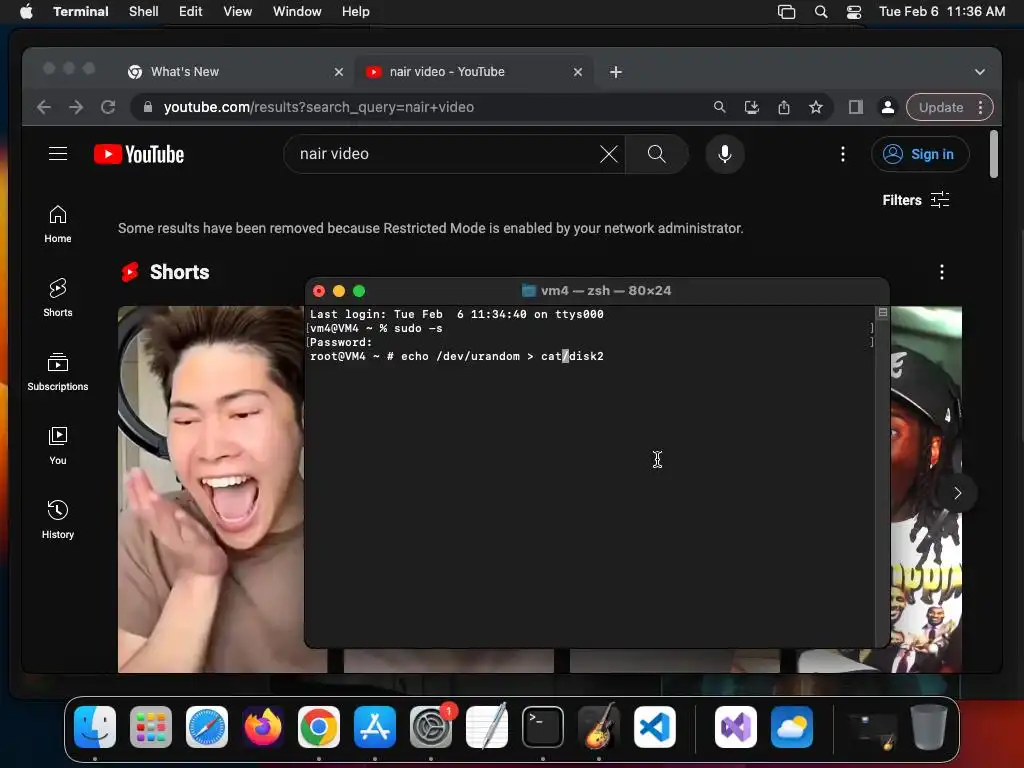Open Shorts in the YouTube sidebar
Viewport: 1024px width, 768px height.
point(57,298)
